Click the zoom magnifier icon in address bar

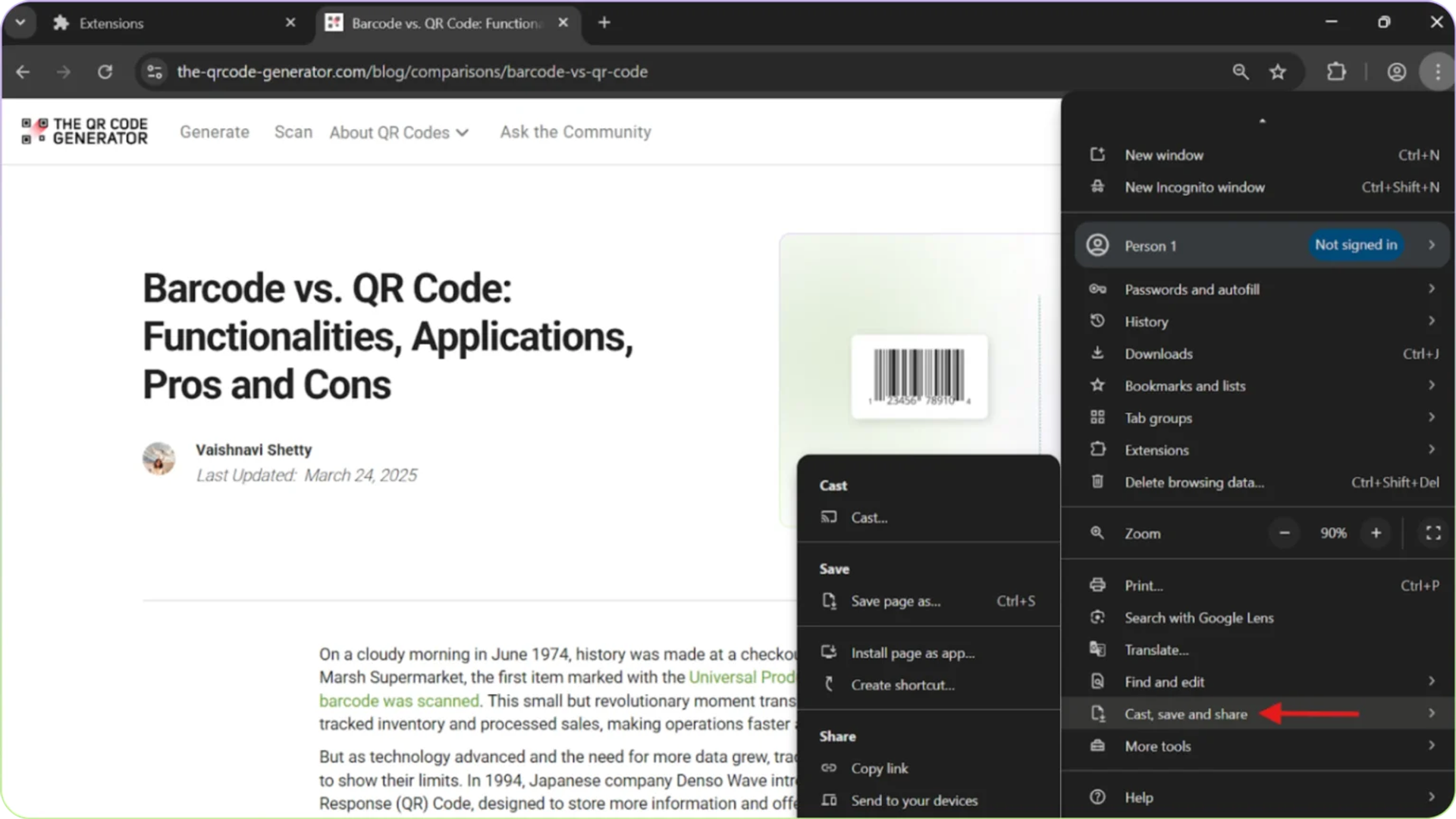click(x=1241, y=71)
